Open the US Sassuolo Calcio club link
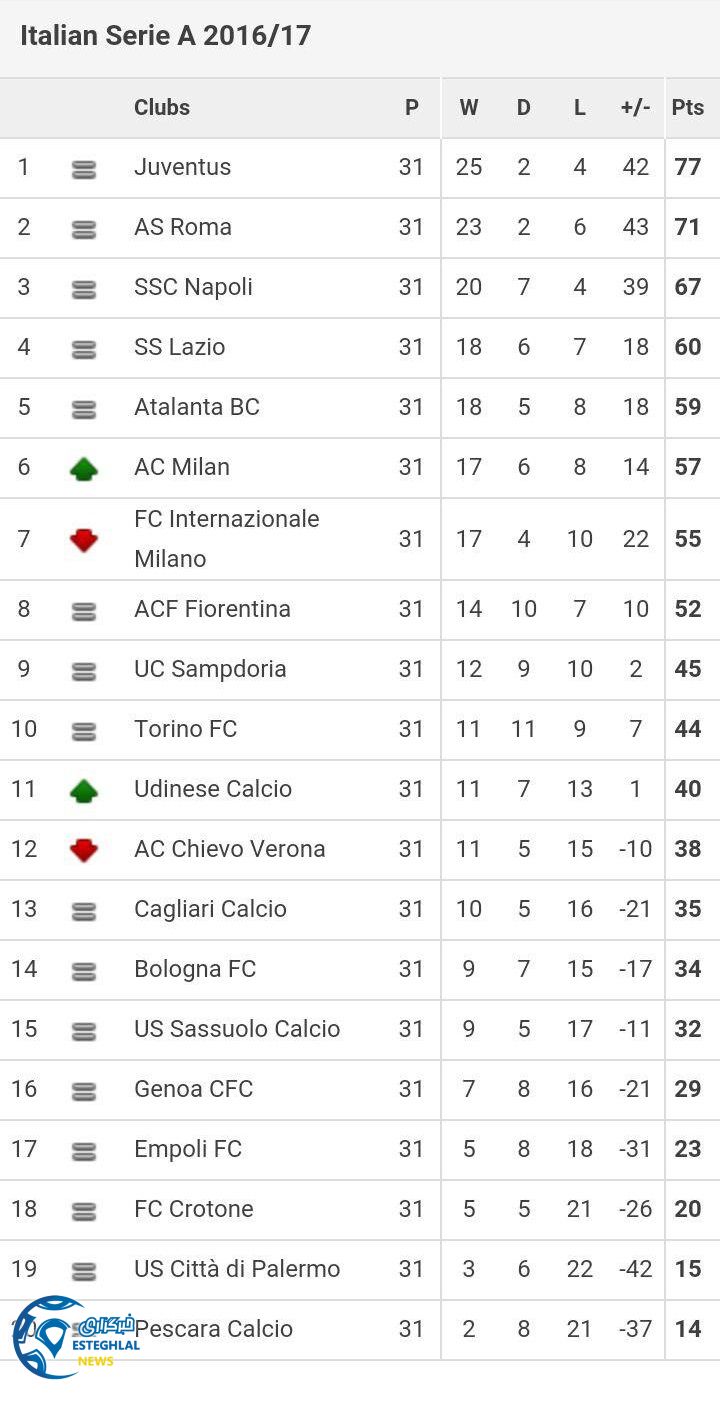The height and width of the screenshot is (1401, 720). tap(237, 1029)
